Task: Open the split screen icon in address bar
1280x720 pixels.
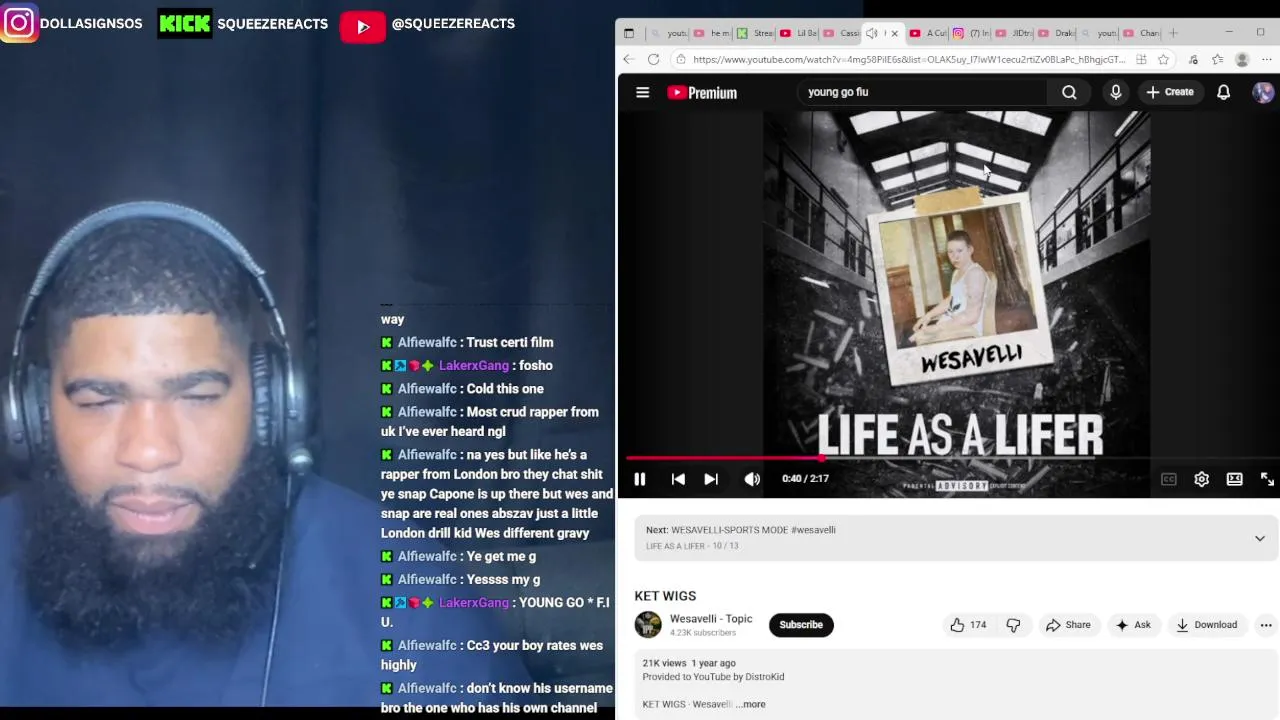Action: pyautogui.click(x=1141, y=59)
